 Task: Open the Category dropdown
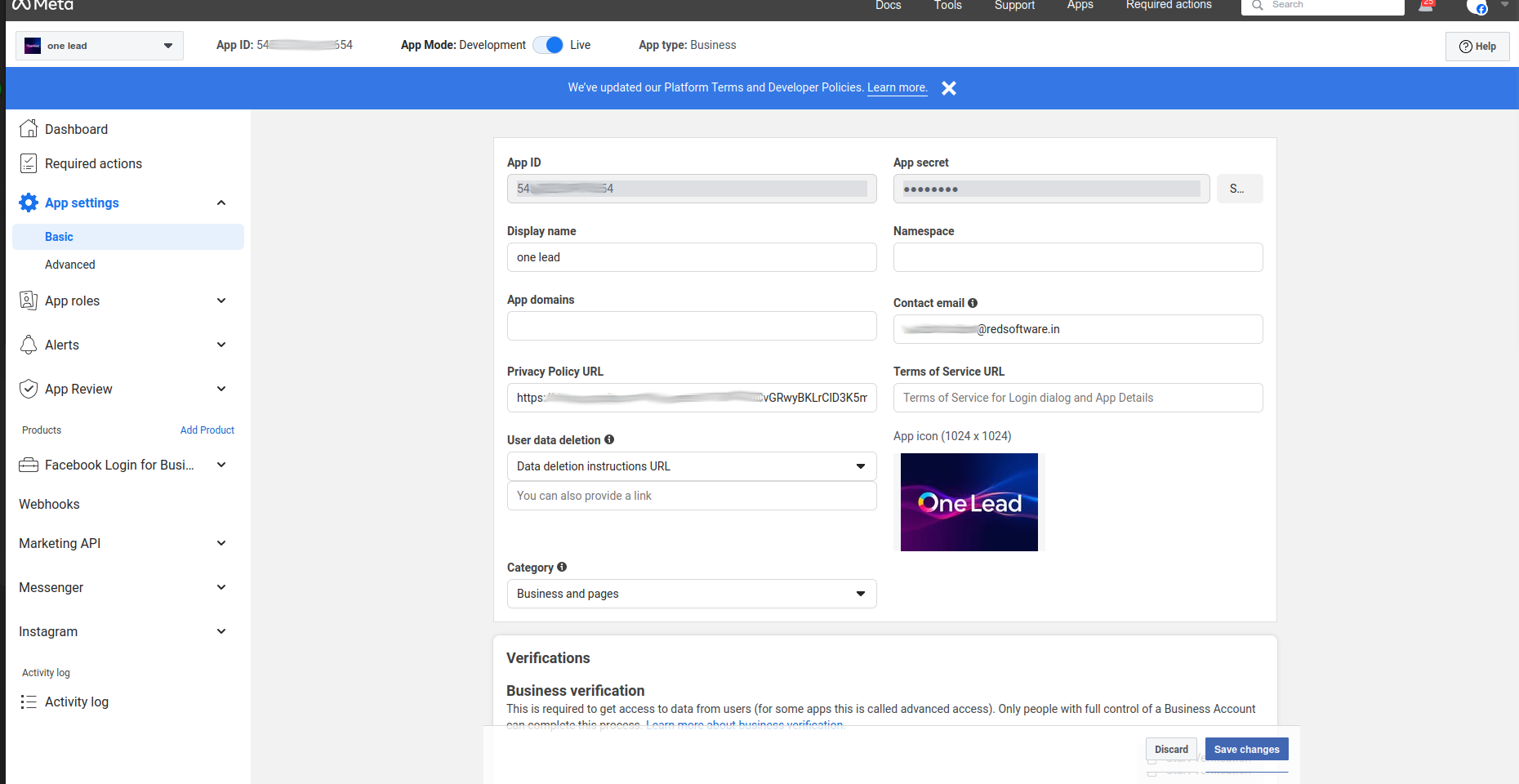coord(692,594)
